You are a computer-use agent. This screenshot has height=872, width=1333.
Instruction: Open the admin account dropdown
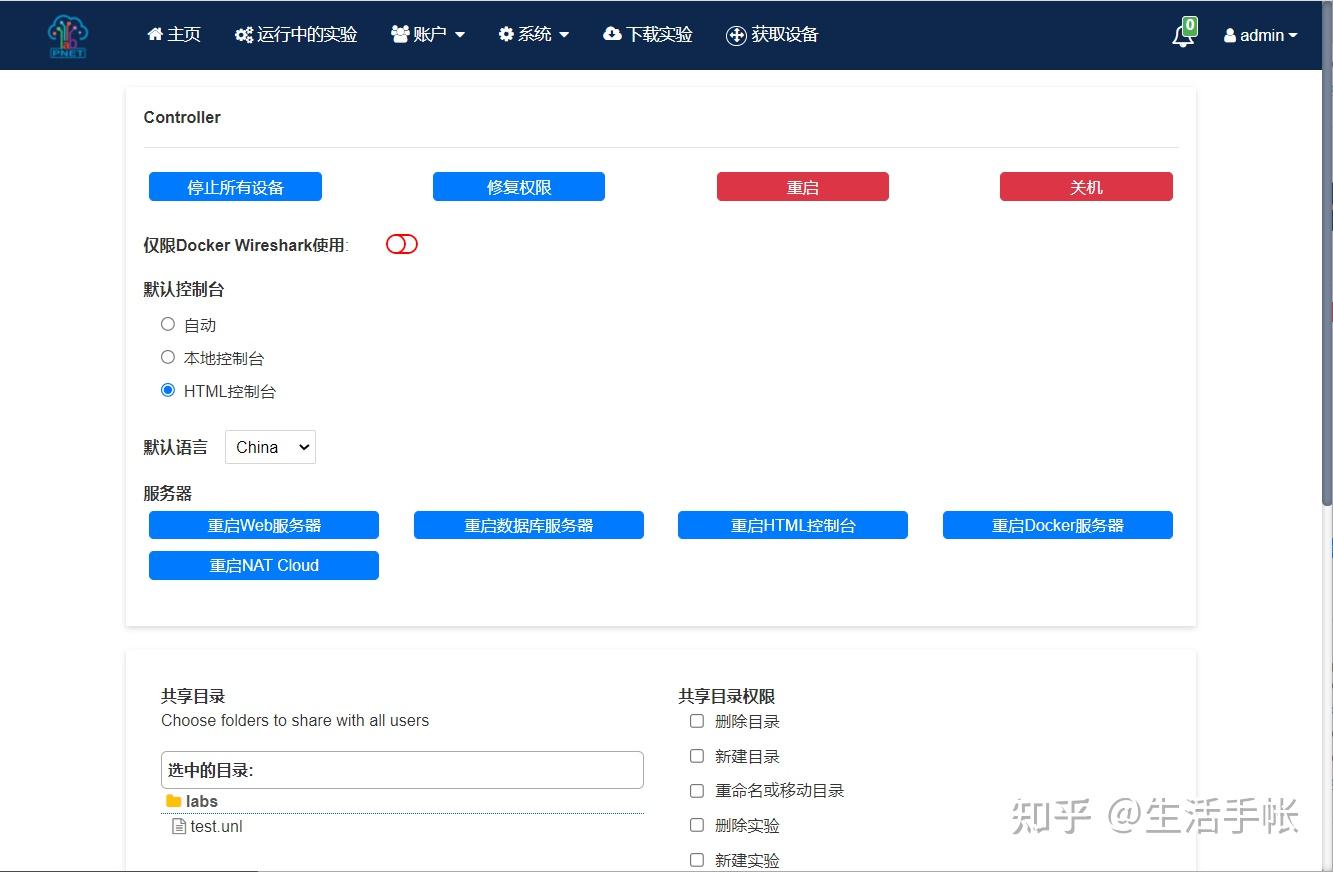(1260, 34)
